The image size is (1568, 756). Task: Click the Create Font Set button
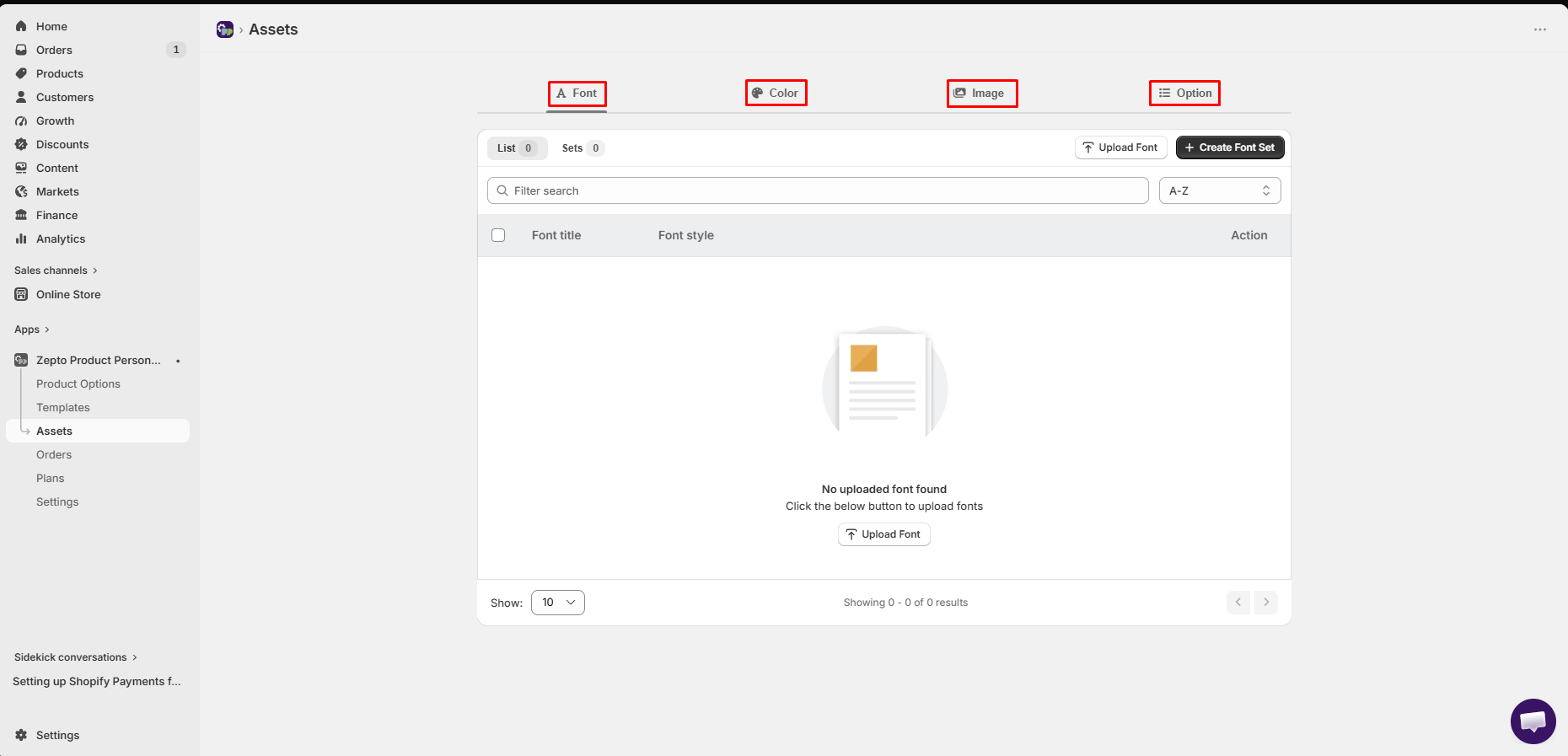(1230, 147)
